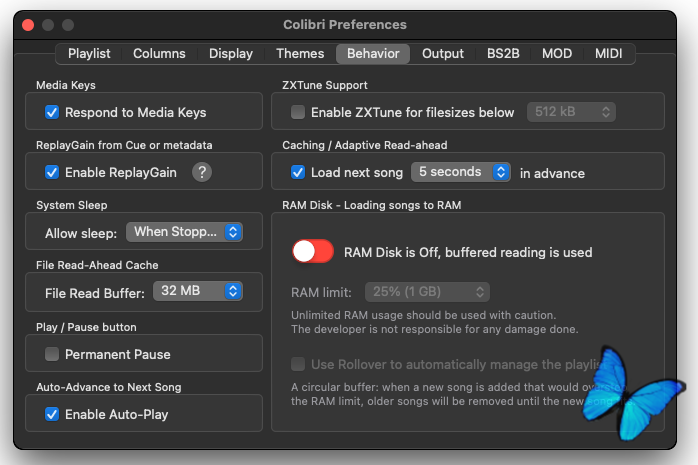Switch to the MIDI tab
This screenshot has height=465, width=698.
tap(608, 53)
